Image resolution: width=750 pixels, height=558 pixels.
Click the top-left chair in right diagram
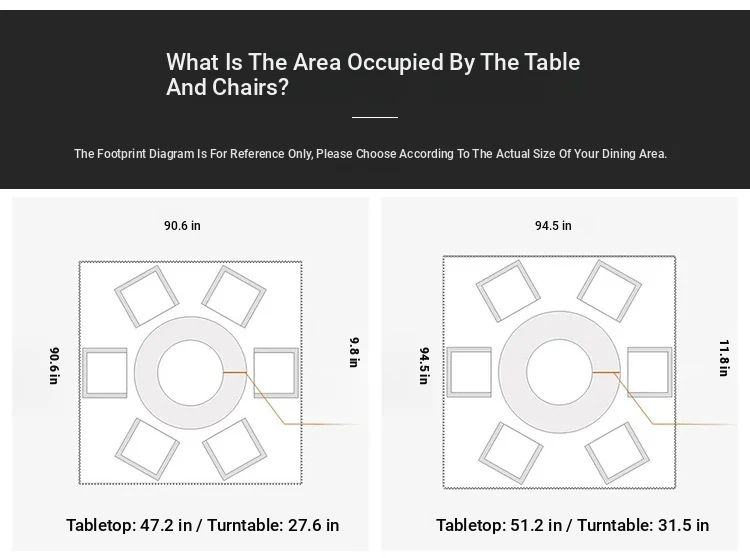507,288
